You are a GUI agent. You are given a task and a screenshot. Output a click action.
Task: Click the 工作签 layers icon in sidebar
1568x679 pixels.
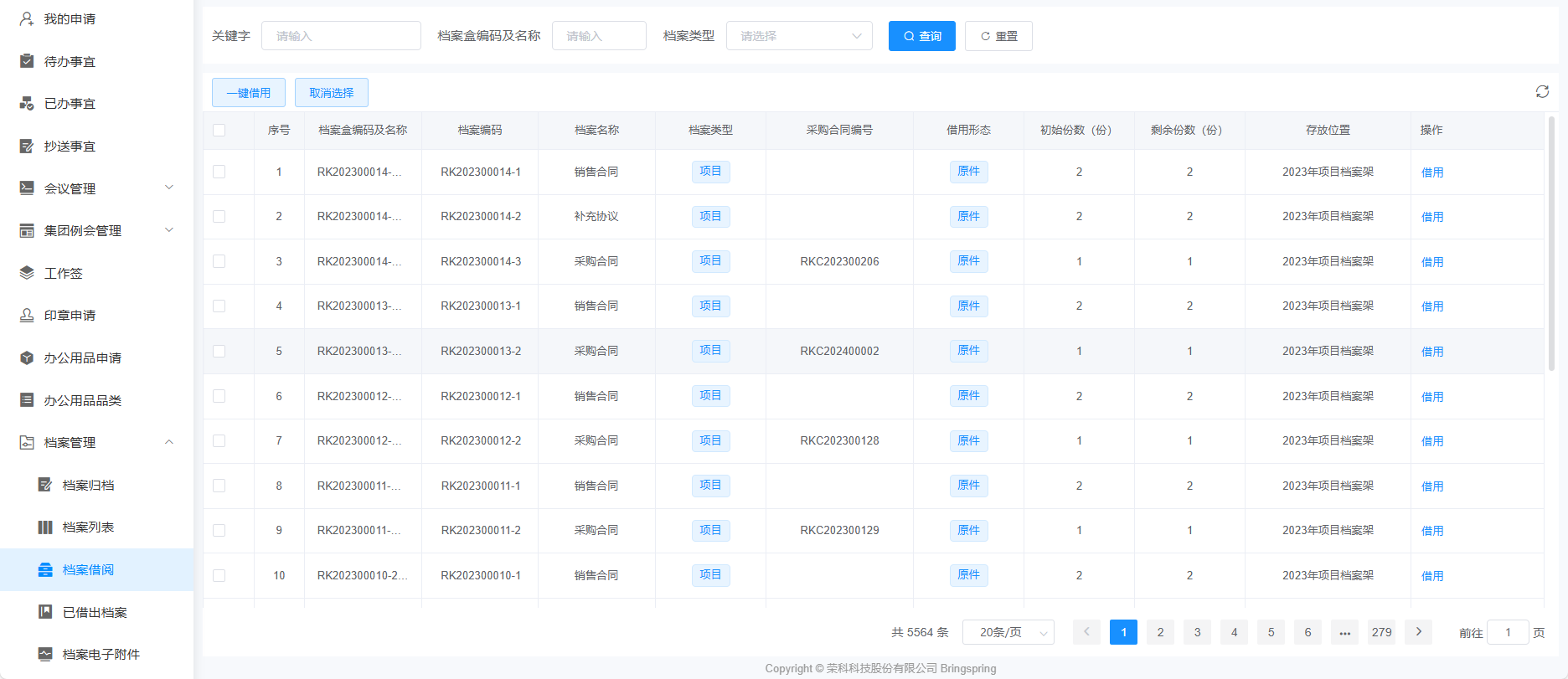tap(27, 273)
